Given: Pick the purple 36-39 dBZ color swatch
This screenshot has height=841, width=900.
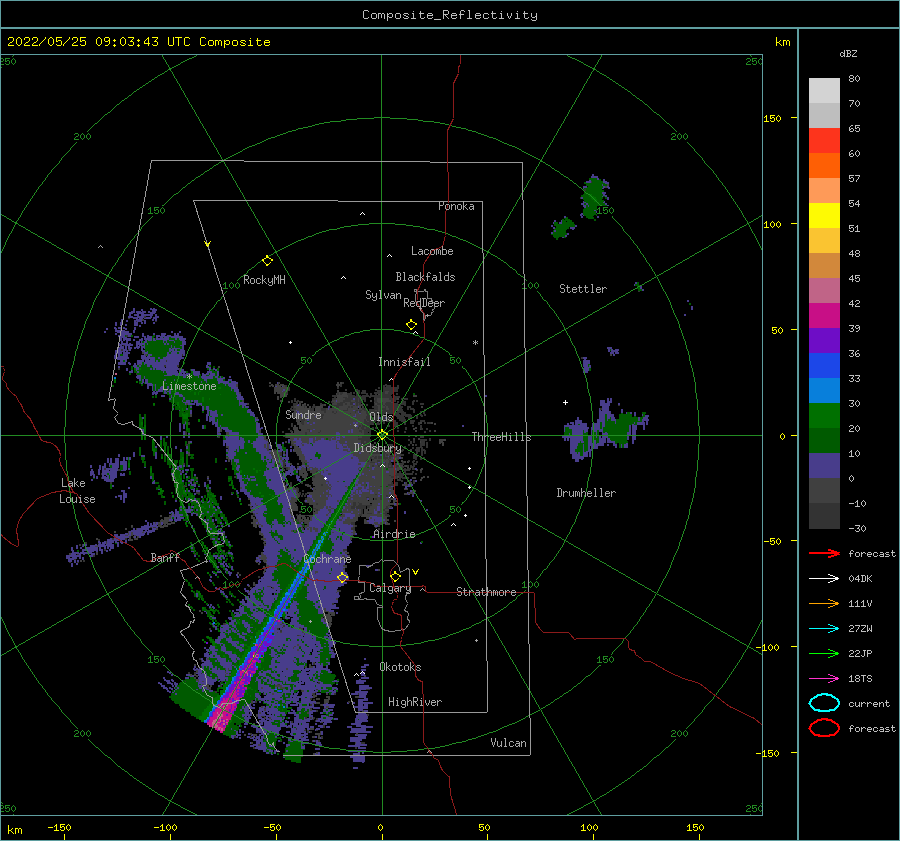Looking at the screenshot, I should (824, 341).
